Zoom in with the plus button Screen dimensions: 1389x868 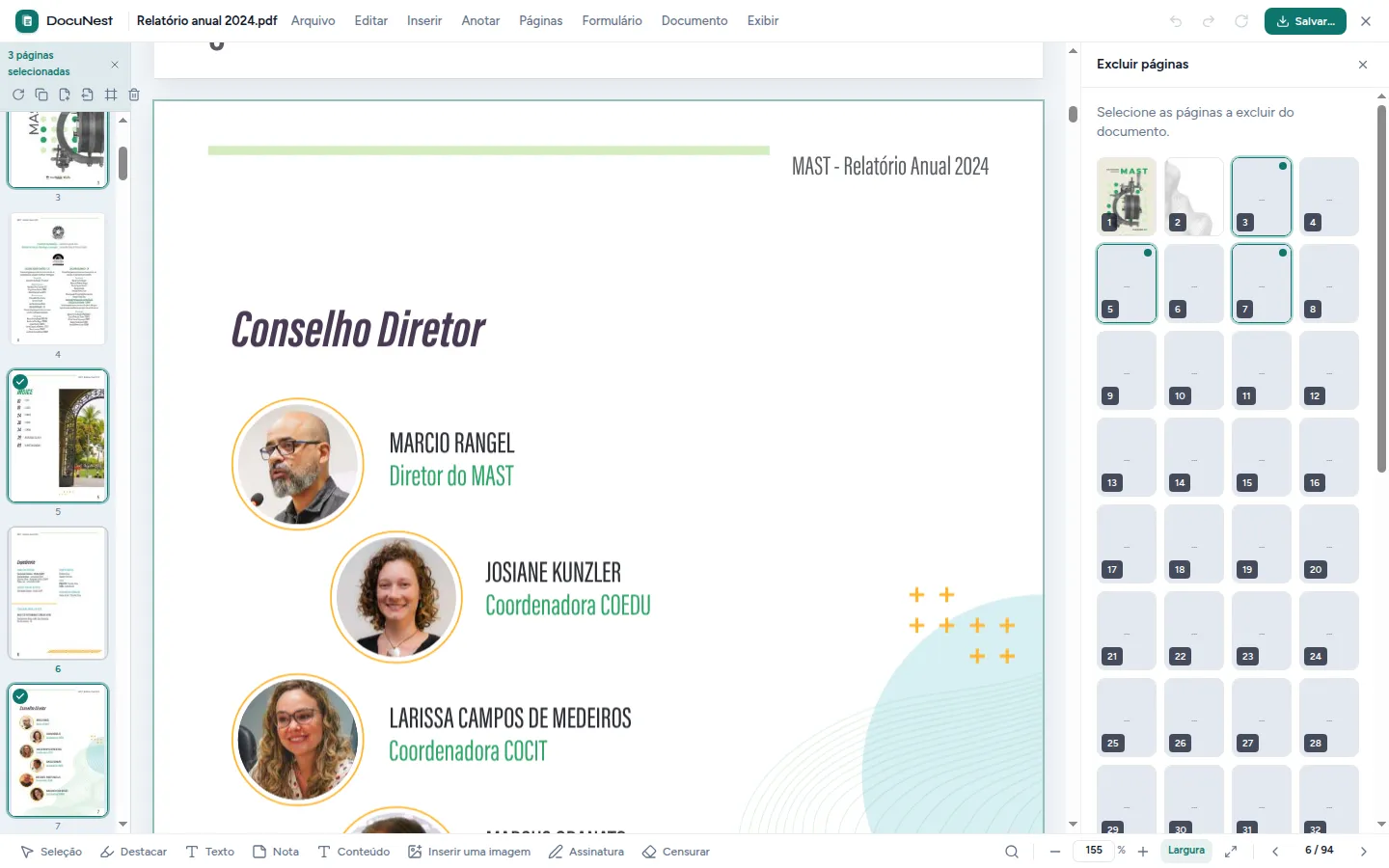pyautogui.click(x=1143, y=852)
